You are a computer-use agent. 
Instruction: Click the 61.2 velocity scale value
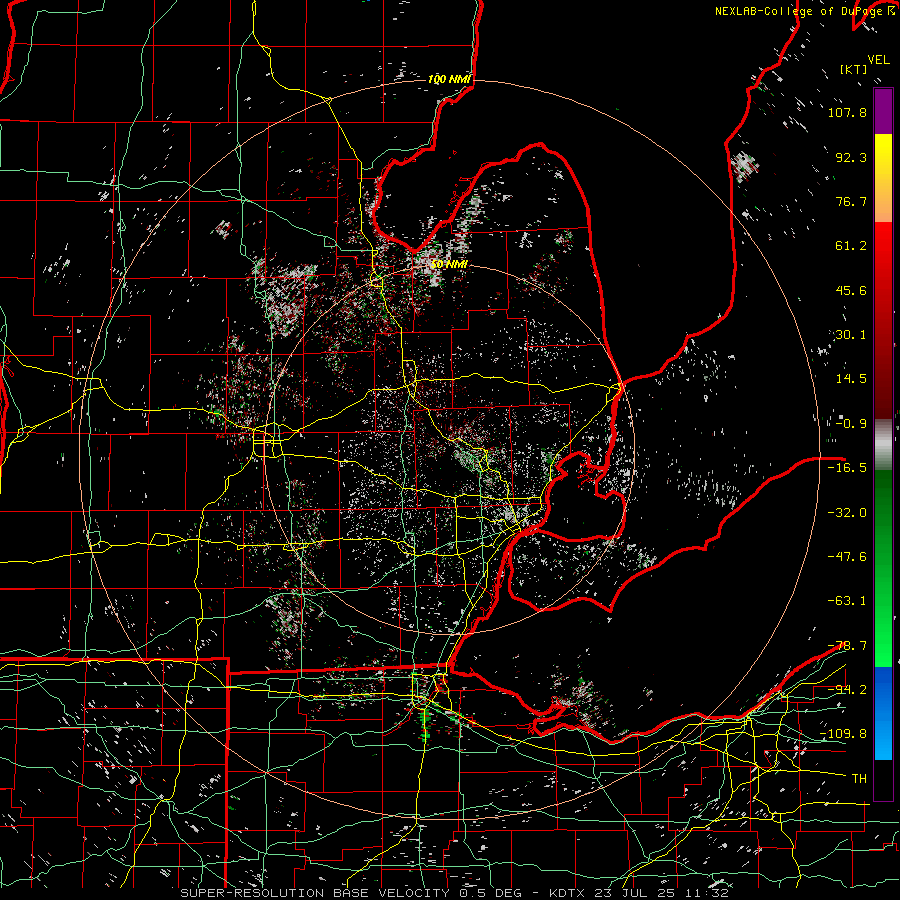coord(851,246)
